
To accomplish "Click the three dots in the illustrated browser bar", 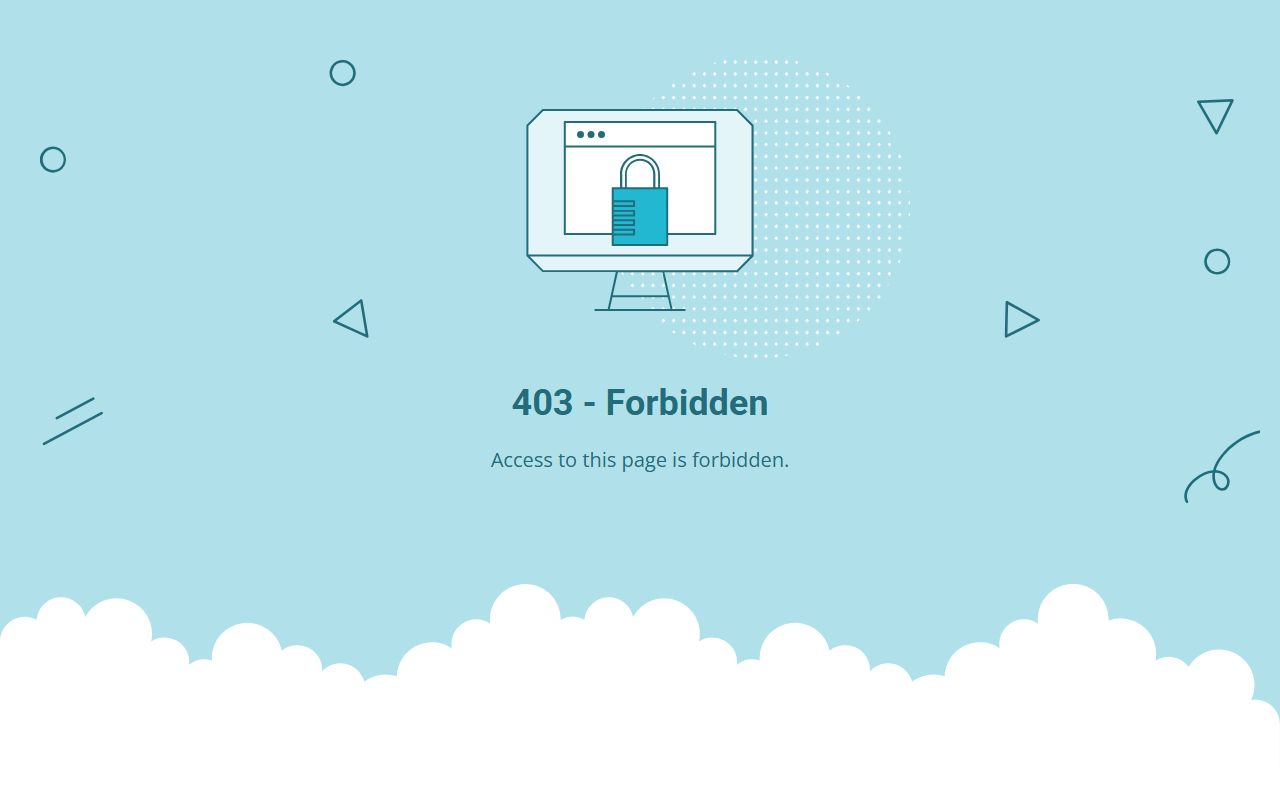I will coord(591,134).
